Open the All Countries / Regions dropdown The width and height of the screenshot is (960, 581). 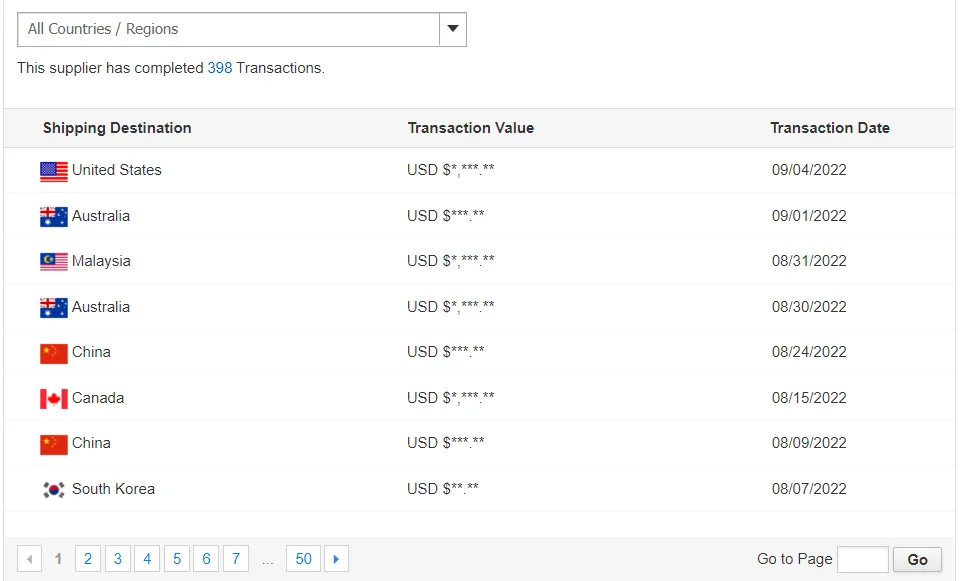click(229, 29)
